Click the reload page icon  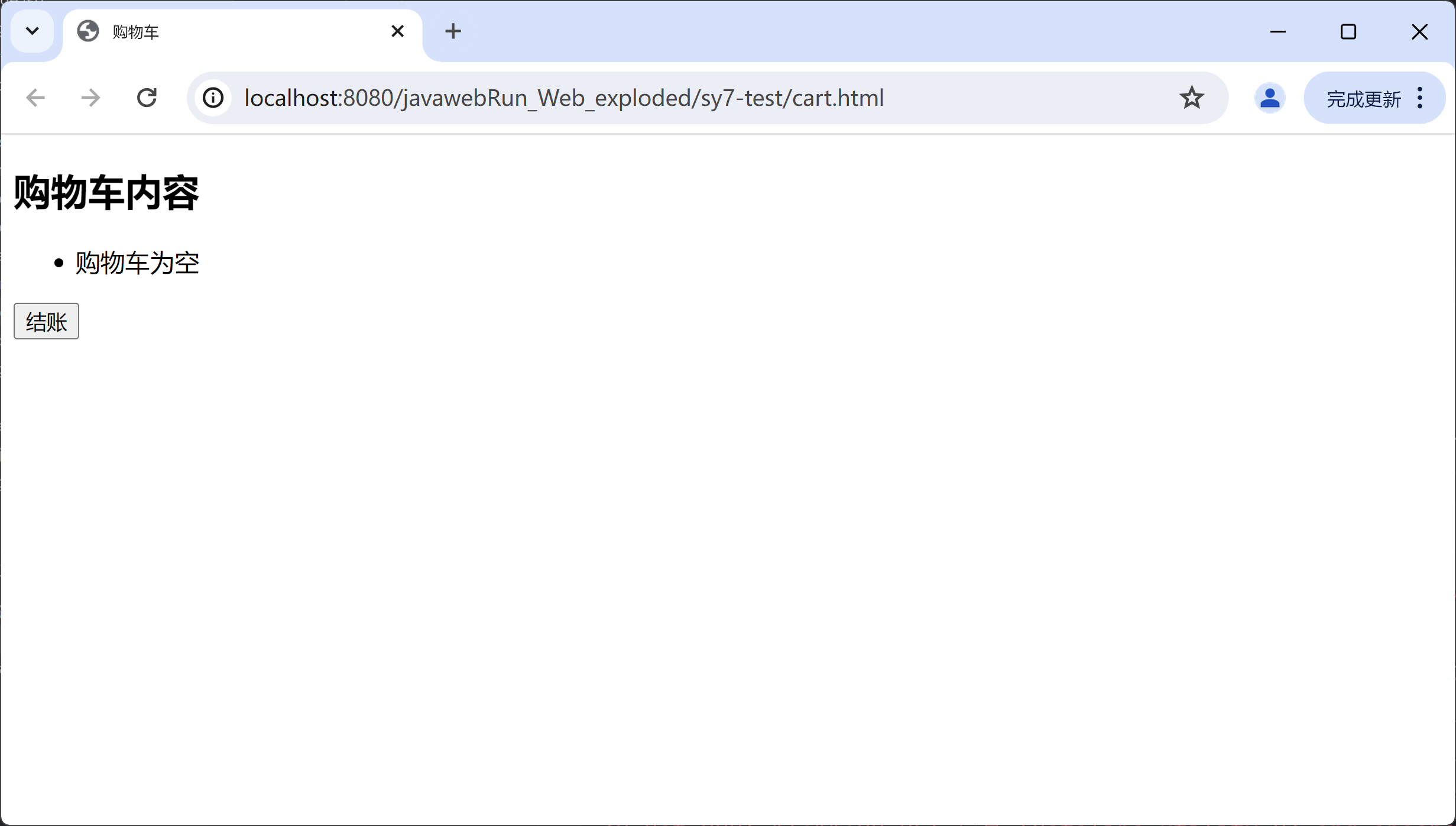point(147,98)
